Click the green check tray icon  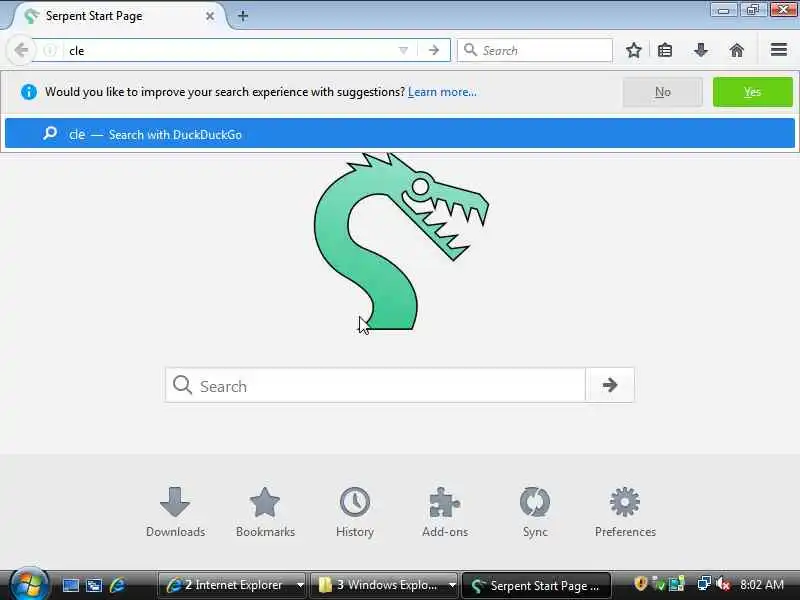(x=659, y=584)
